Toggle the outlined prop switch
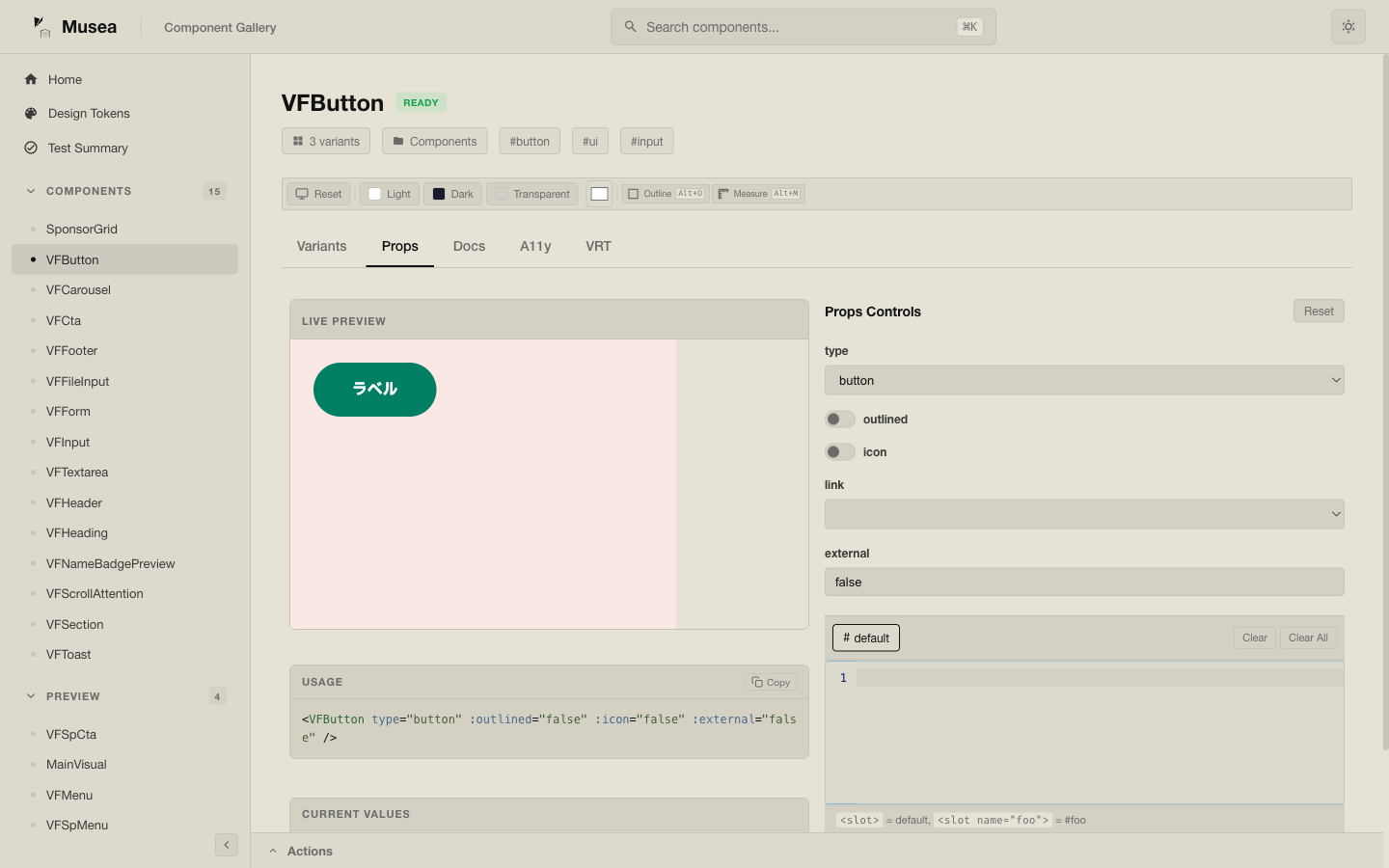 pyautogui.click(x=839, y=420)
